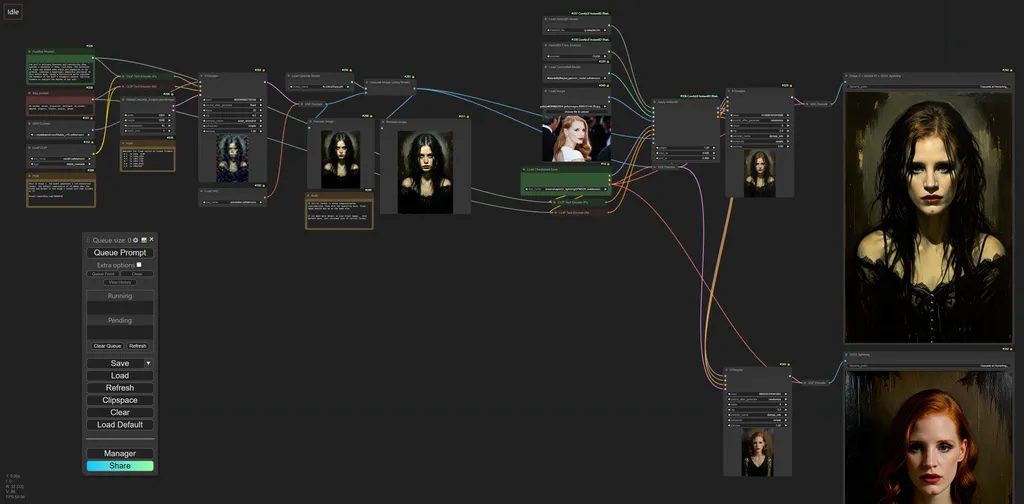This screenshot has width=1024, height=504.
Task: Click the Share button
Action: point(120,465)
